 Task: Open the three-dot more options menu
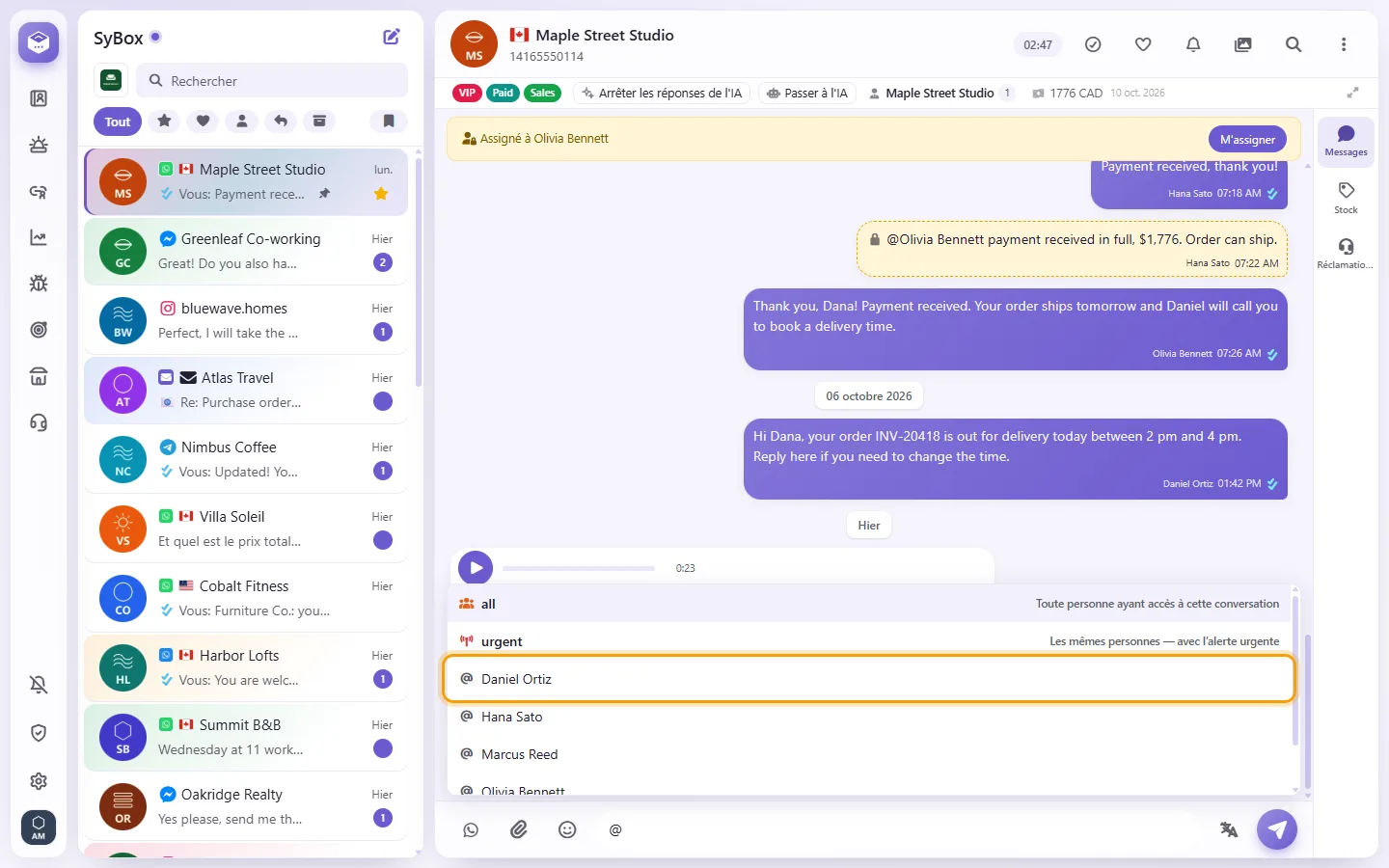(1344, 44)
